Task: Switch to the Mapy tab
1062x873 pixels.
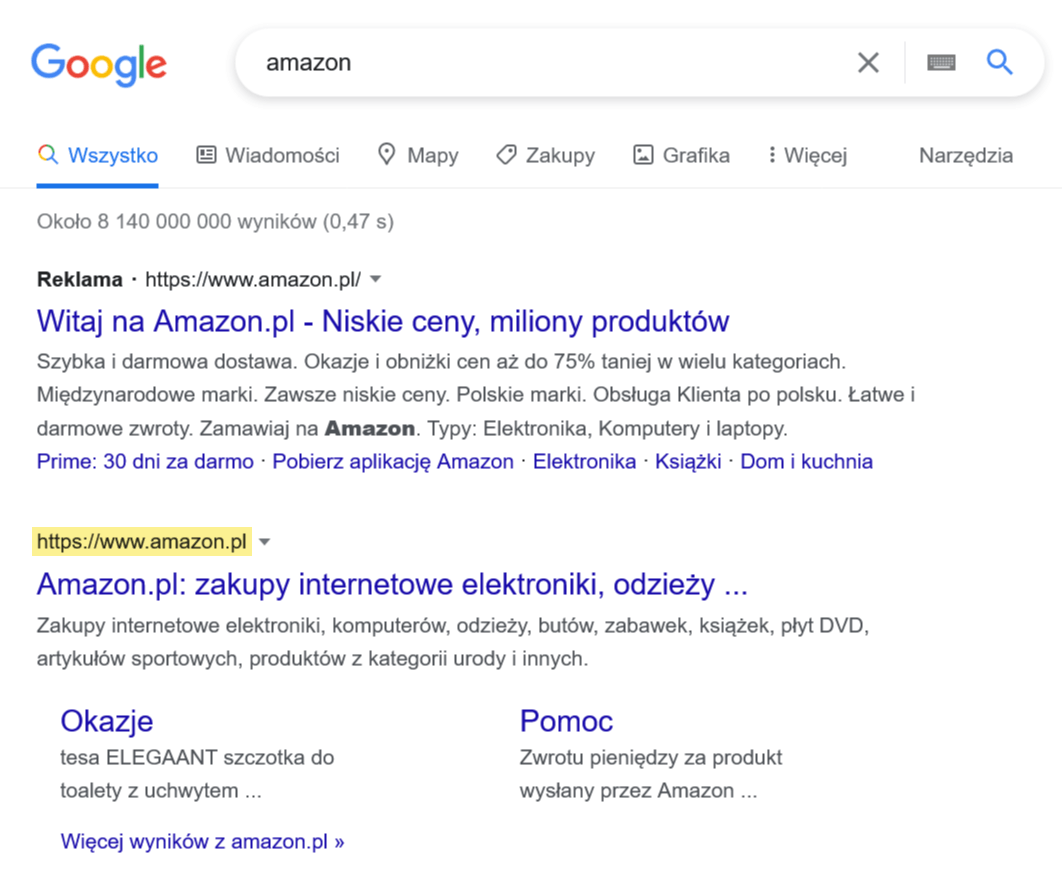Action: point(418,155)
